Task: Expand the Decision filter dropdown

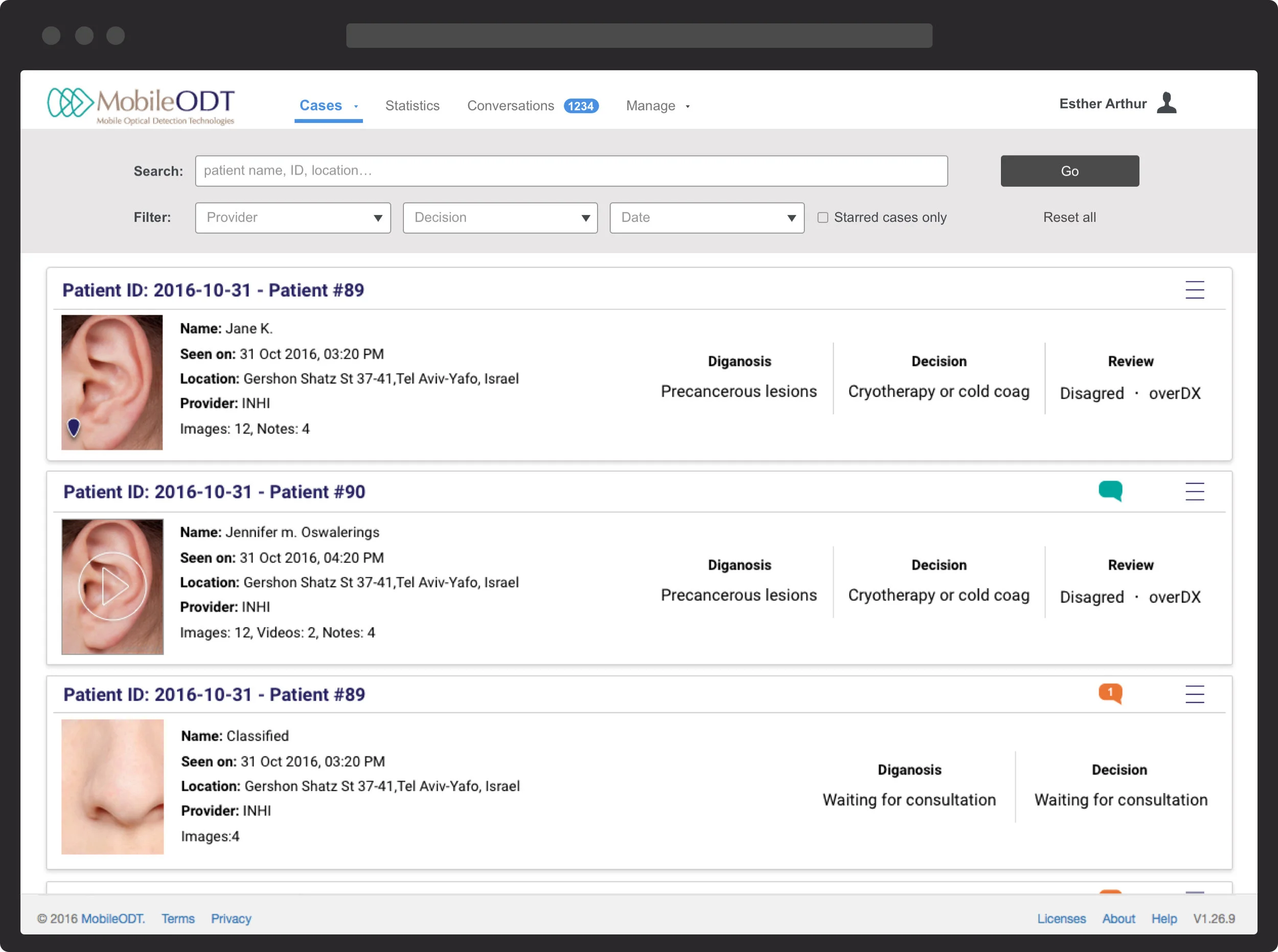Action: (499, 217)
